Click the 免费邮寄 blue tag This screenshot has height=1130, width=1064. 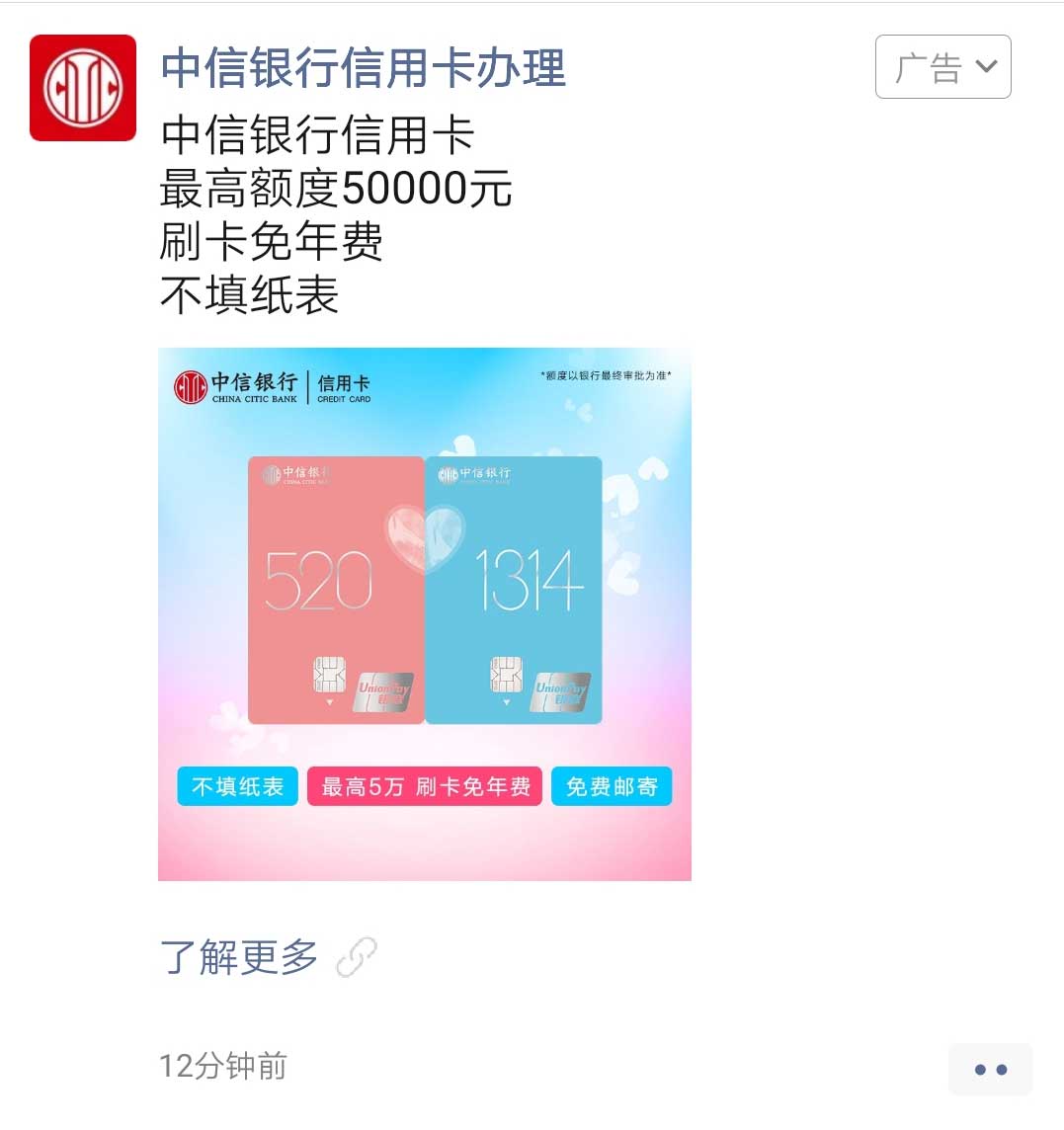pos(612,786)
